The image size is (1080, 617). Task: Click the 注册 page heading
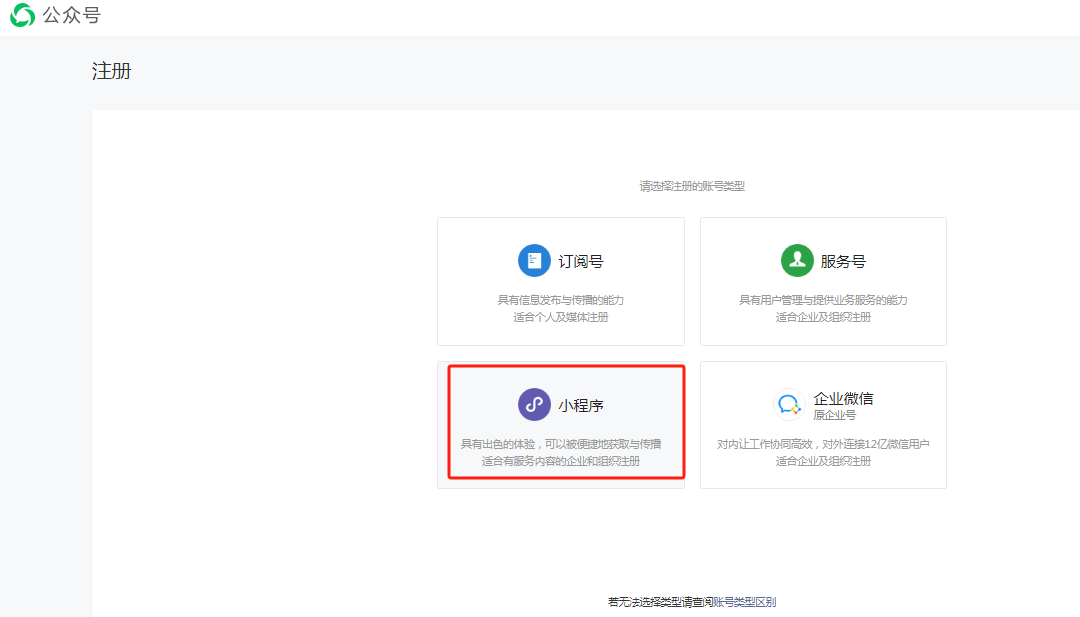pyautogui.click(x=112, y=71)
